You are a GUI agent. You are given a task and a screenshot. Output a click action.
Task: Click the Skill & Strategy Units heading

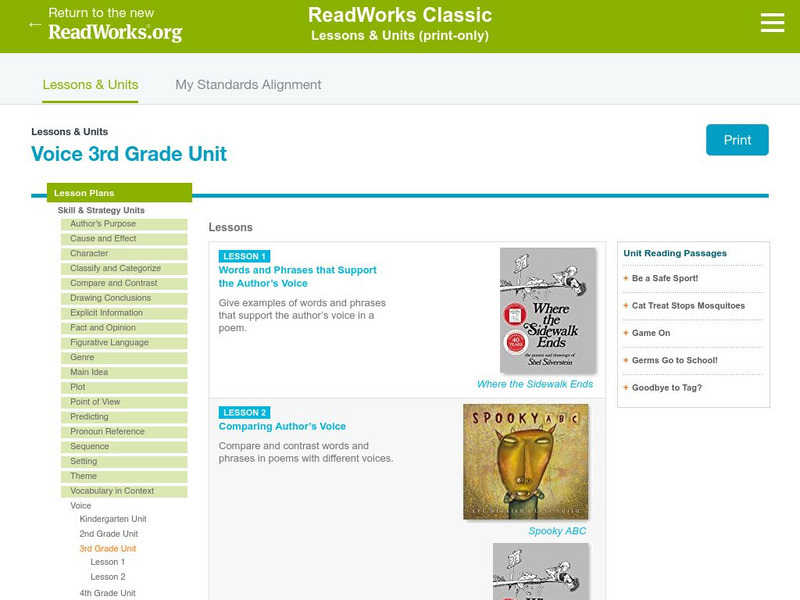(x=101, y=210)
